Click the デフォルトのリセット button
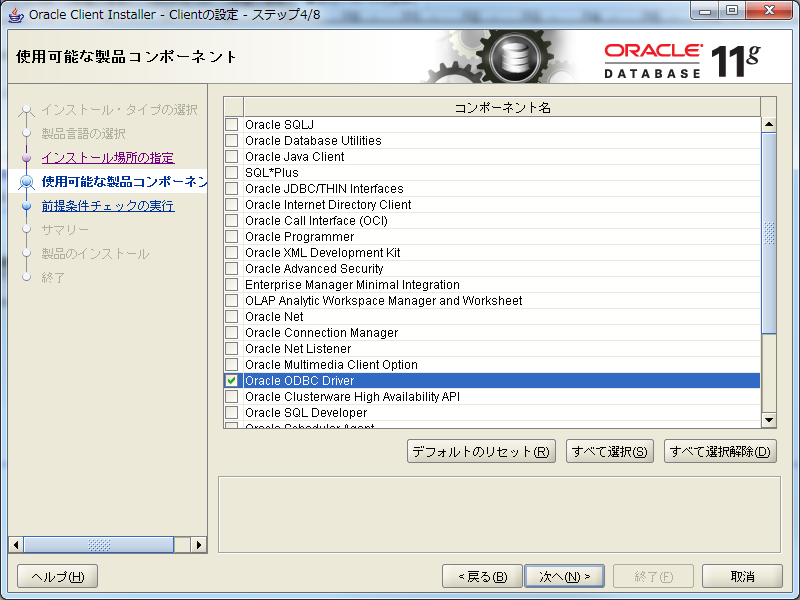 pos(481,451)
